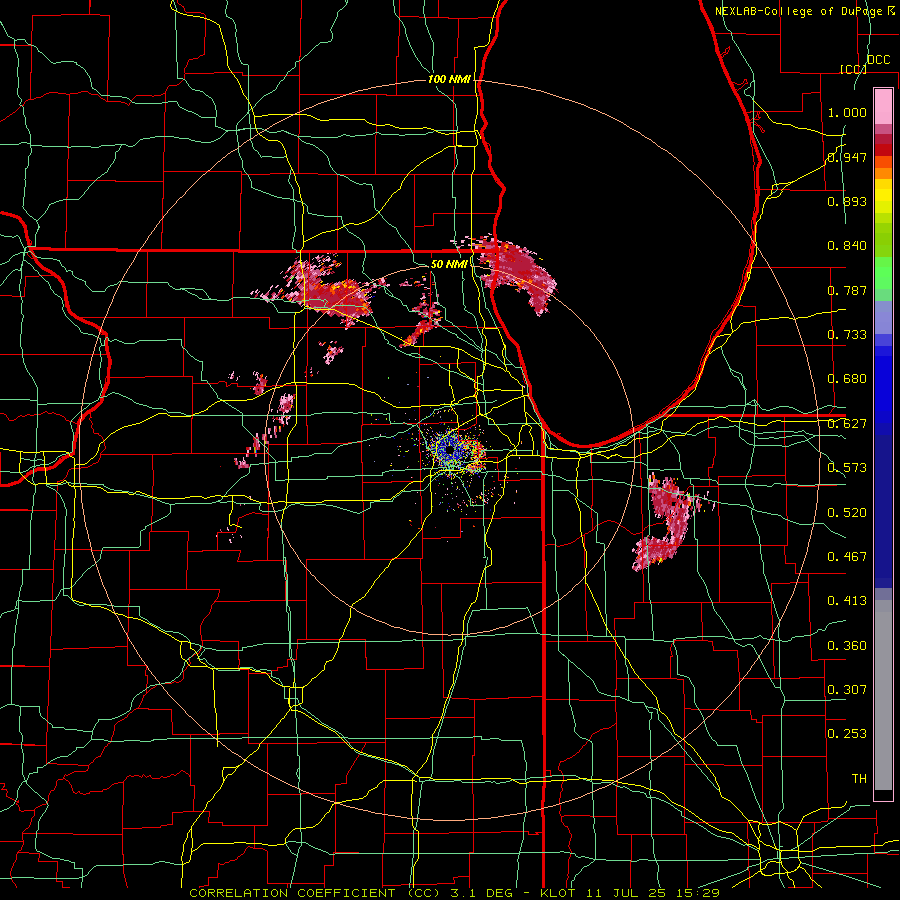Click the 0.787 scale value
The width and height of the screenshot is (900, 900).
tap(847, 290)
